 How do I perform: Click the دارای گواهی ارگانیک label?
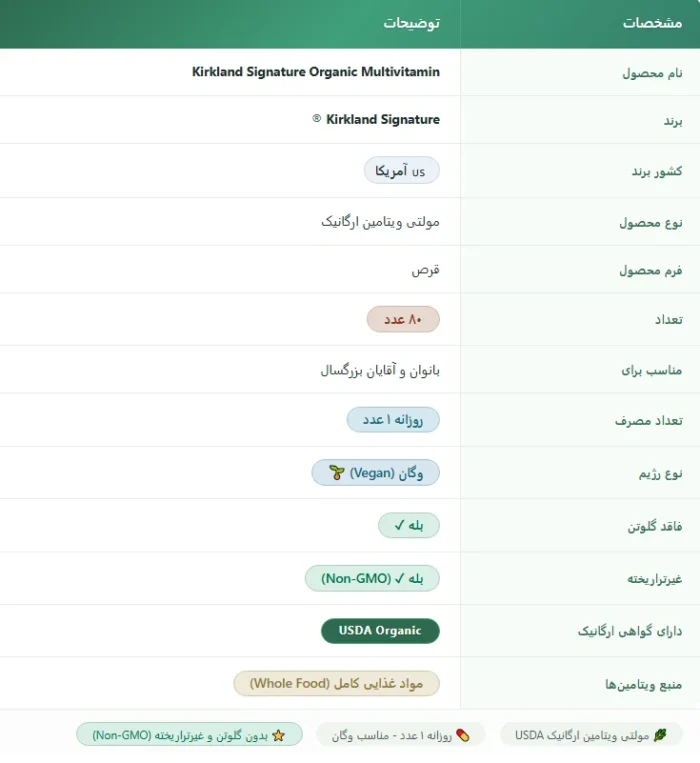[629, 631]
